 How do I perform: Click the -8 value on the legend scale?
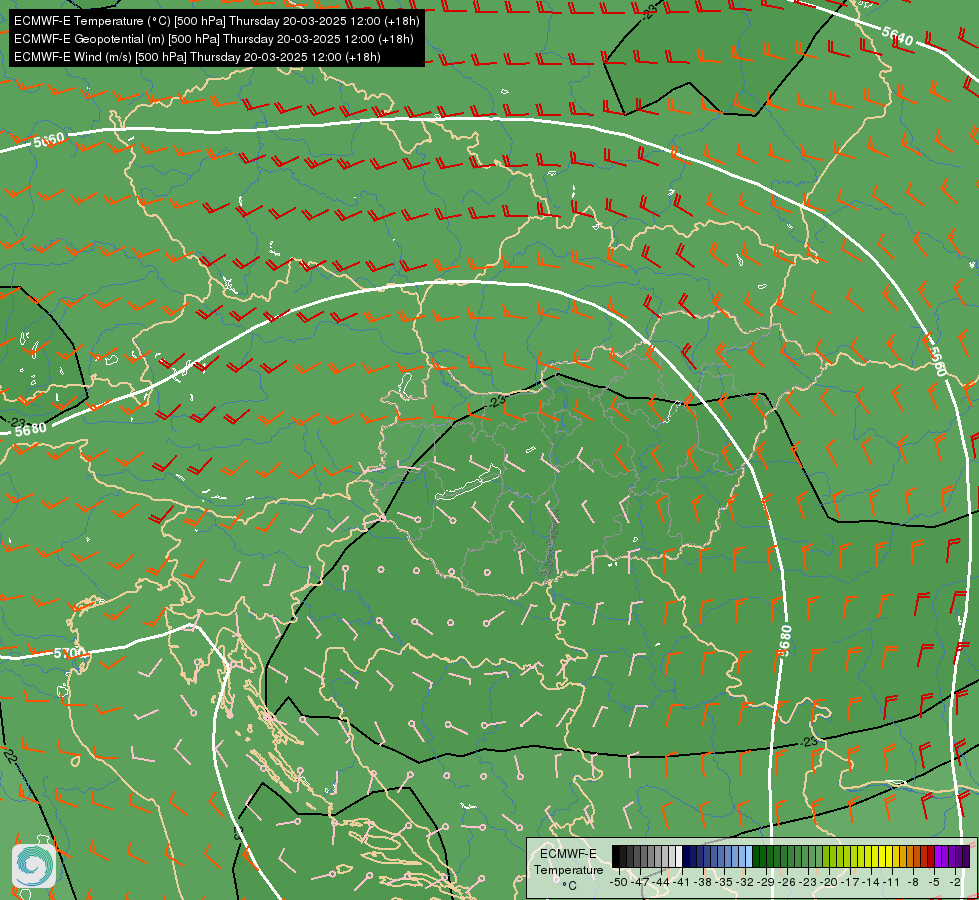pos(913,882)
